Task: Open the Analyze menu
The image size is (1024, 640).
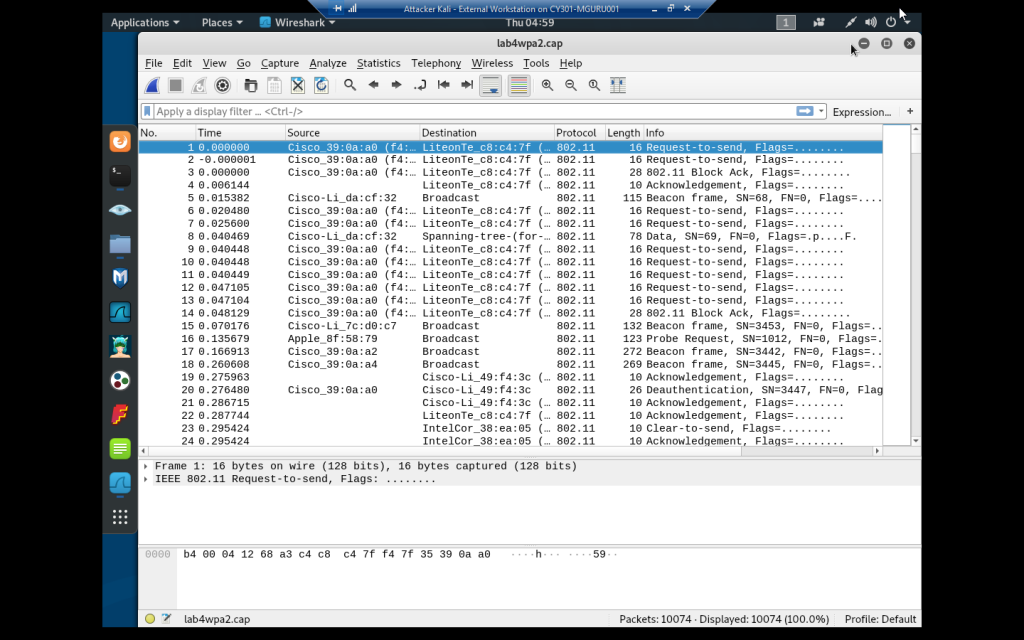Action: coord(328,63)
